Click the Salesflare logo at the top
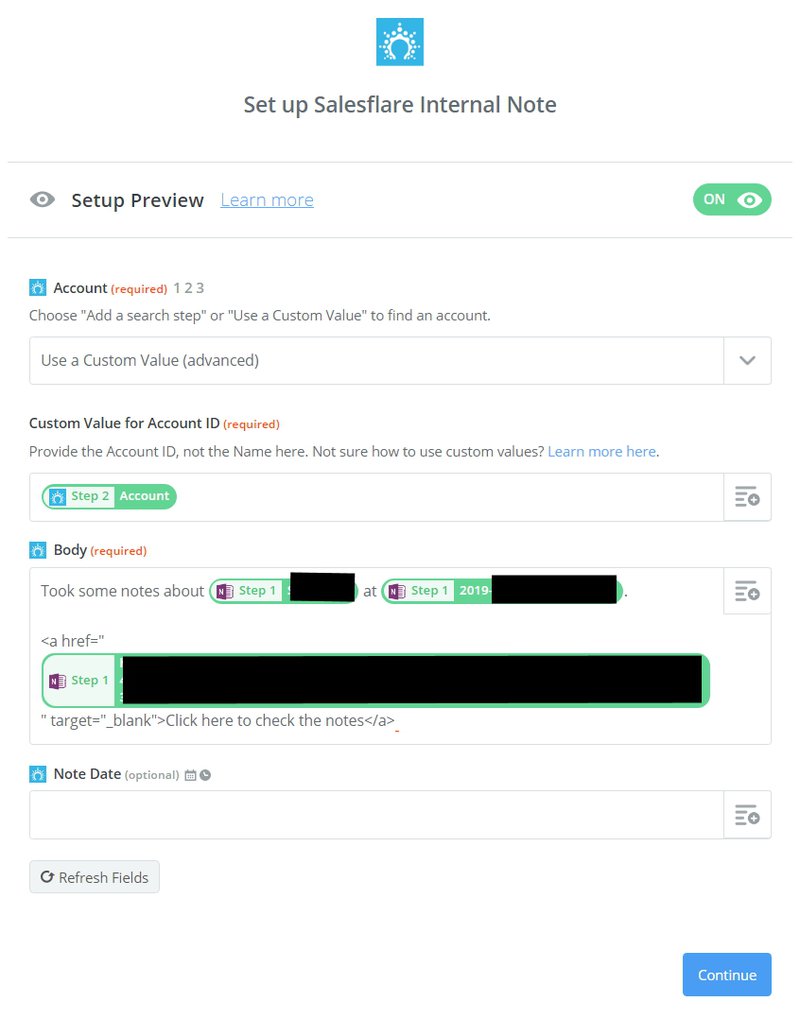 tap(400, 42)
